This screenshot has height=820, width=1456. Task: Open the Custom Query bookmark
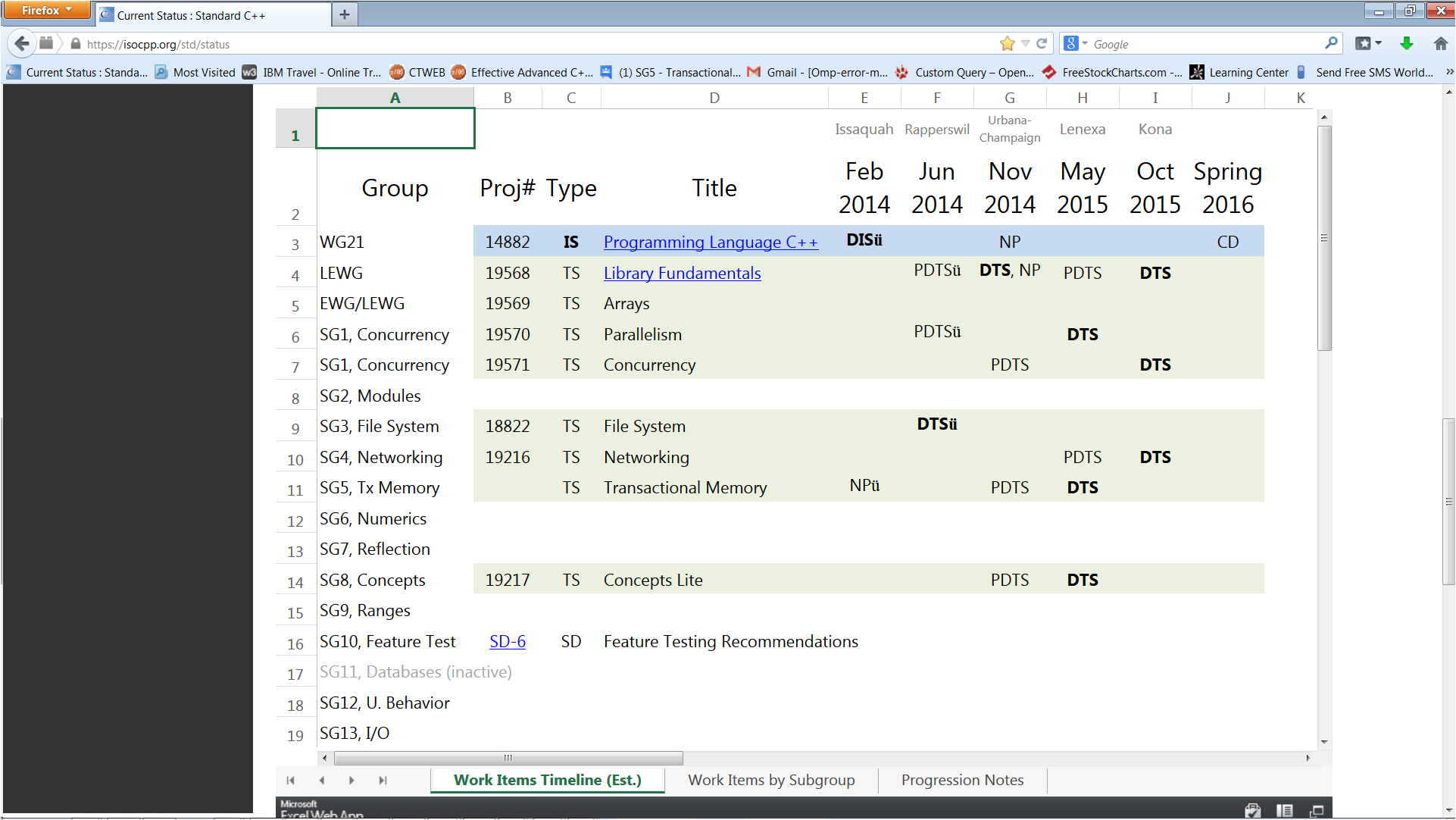coord(964,72)
